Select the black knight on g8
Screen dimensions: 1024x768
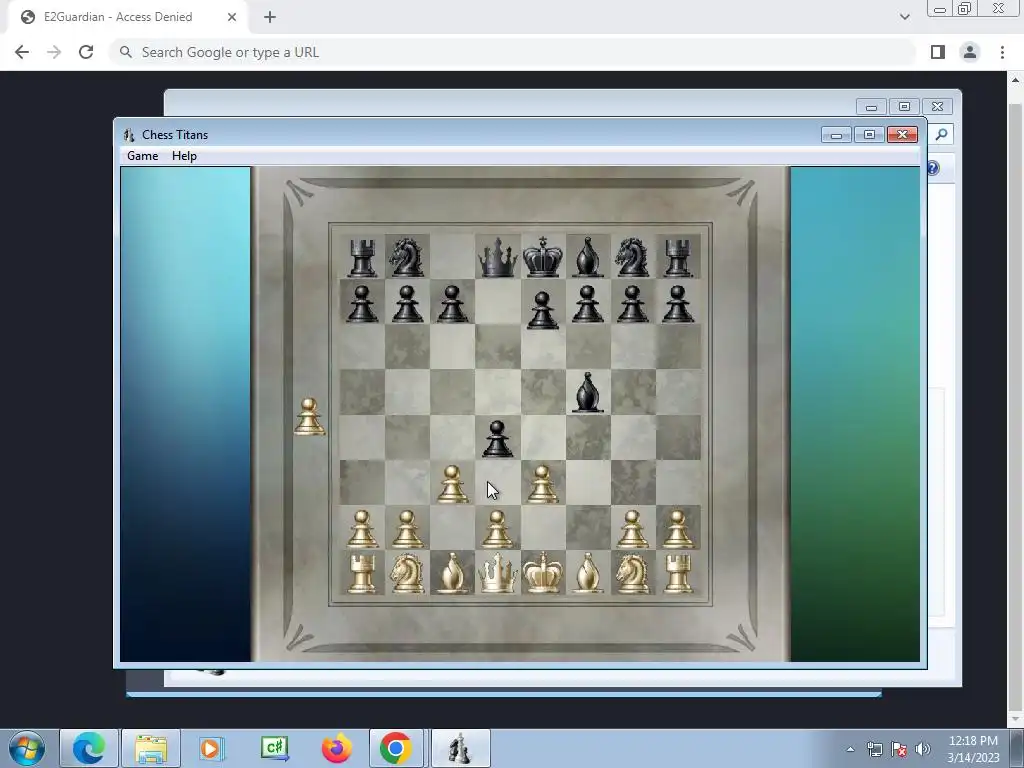632,257
